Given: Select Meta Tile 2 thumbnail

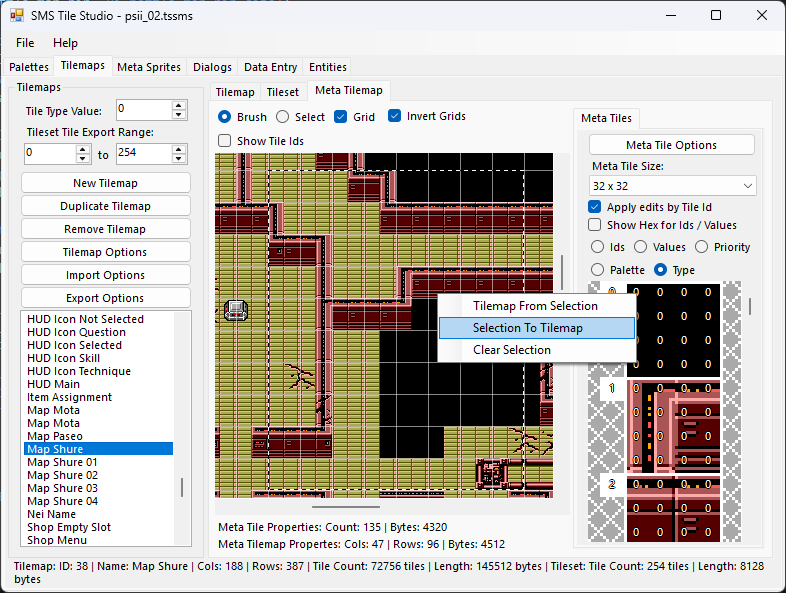Looking at the screenshot, I should point(673,509).
